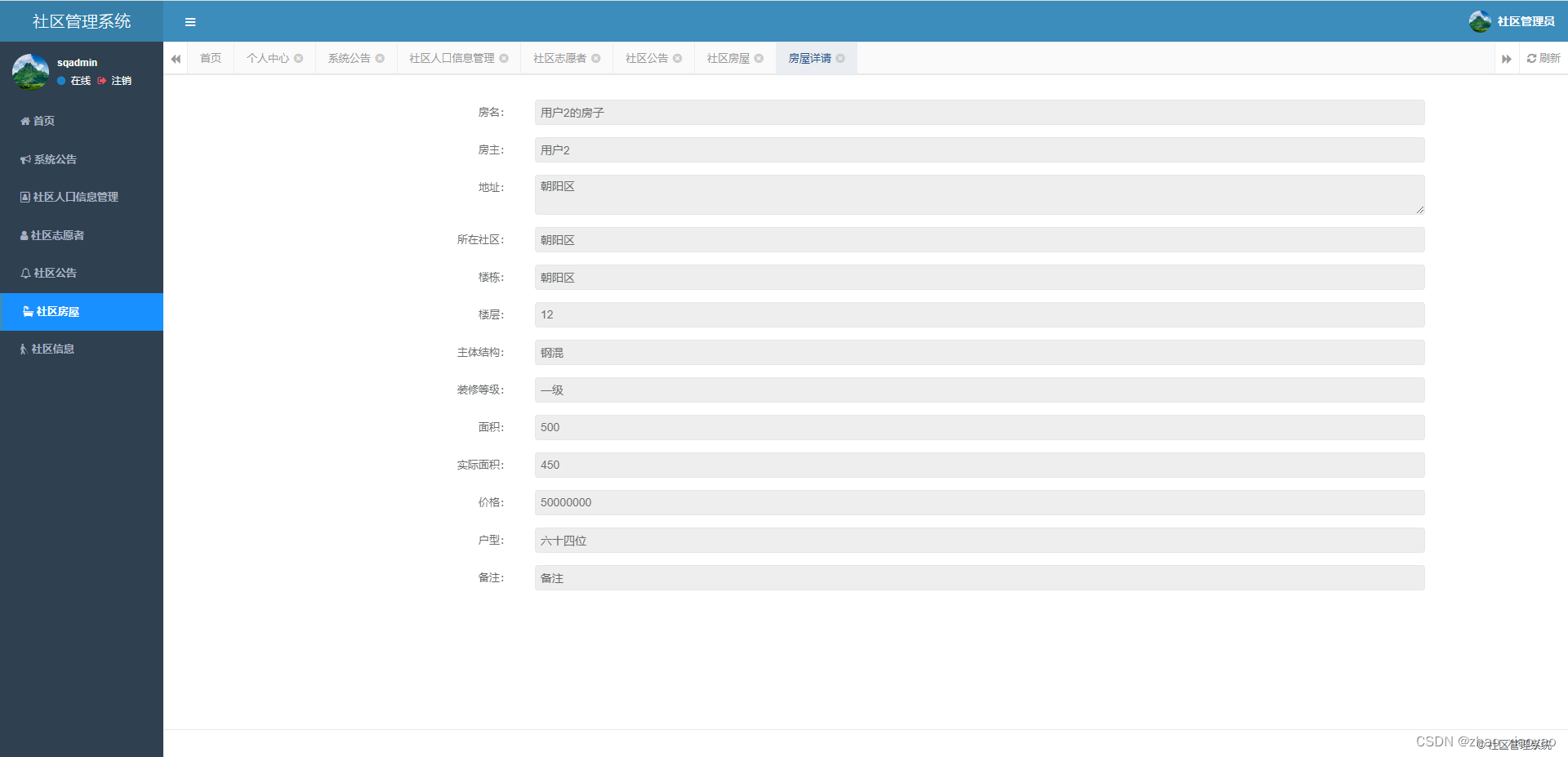Click the 户型 field showing 六十四位
Viewport: 1568px width, 757px height.
(x=979, y=541)
